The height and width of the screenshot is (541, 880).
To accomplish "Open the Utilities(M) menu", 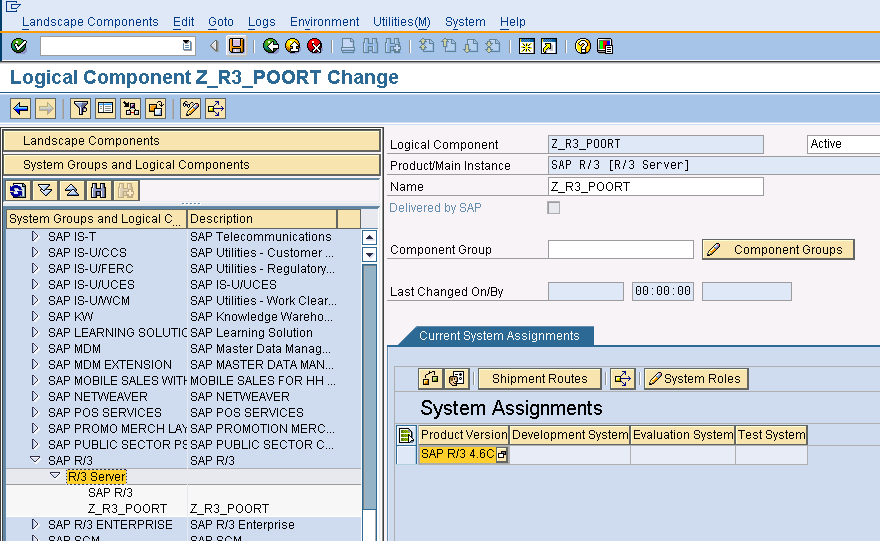I will point(401,22).
